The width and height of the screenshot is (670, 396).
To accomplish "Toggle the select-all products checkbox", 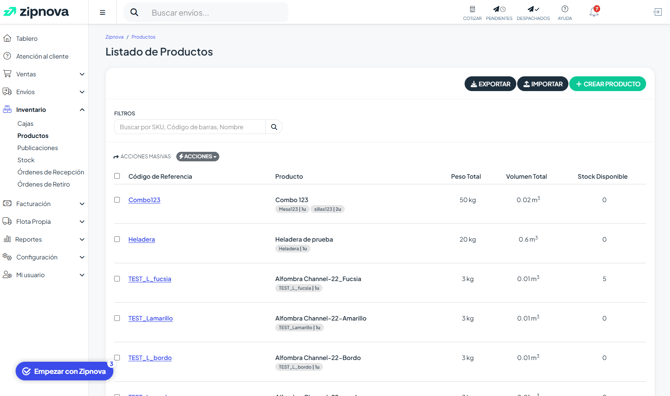I will (117, 176).
